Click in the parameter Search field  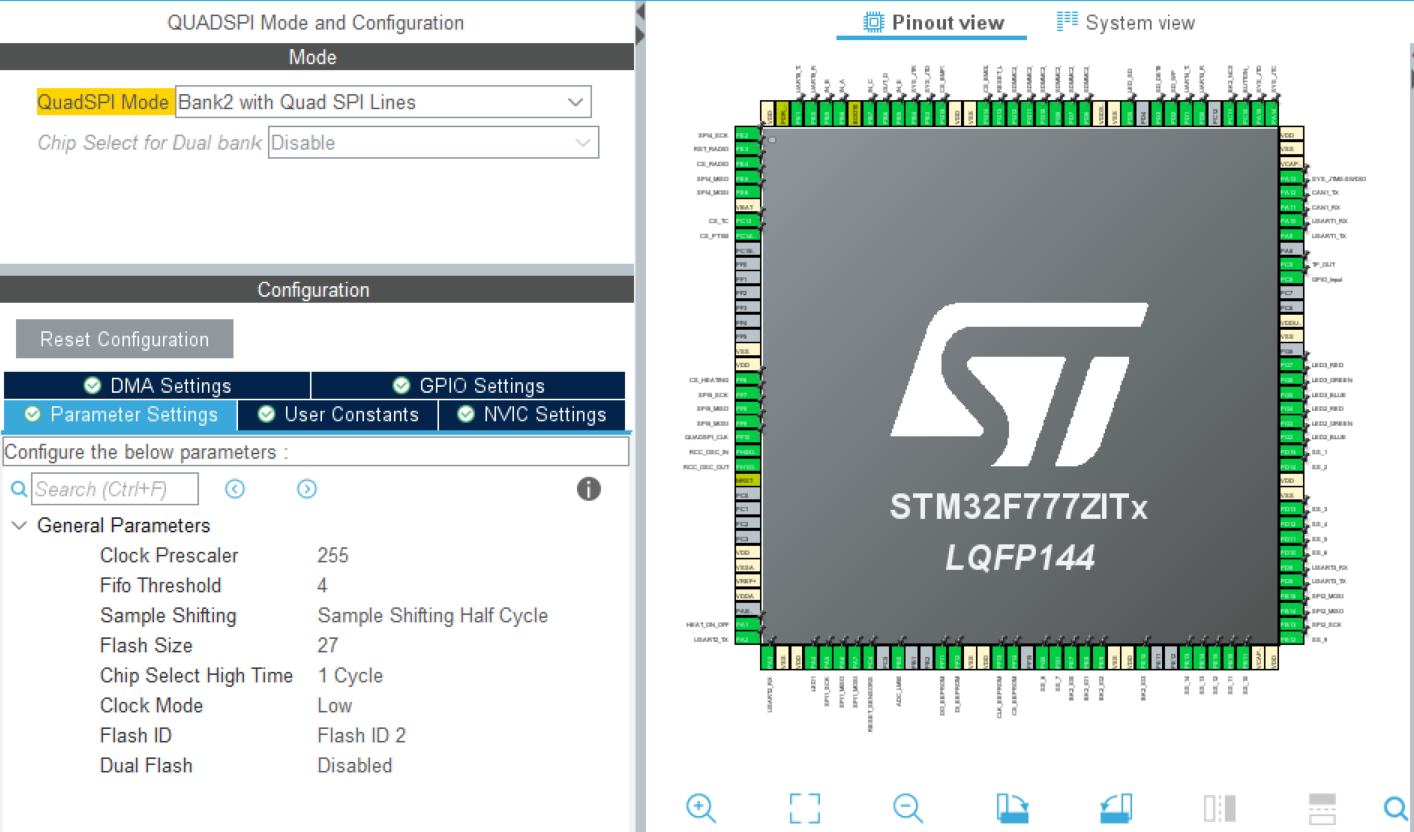tap(115, 489)
